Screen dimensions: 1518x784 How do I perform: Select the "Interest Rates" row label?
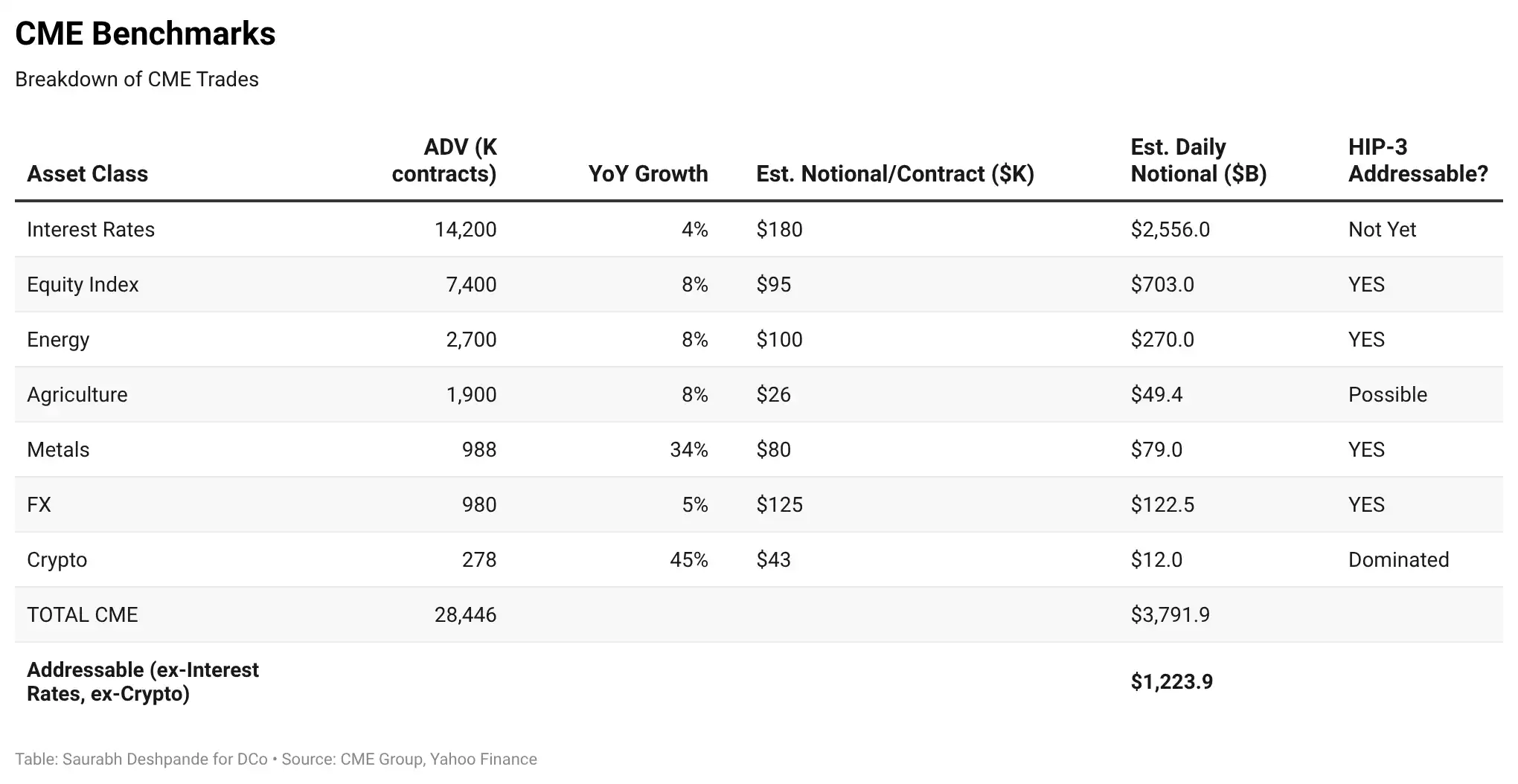(x=91, y=229)
